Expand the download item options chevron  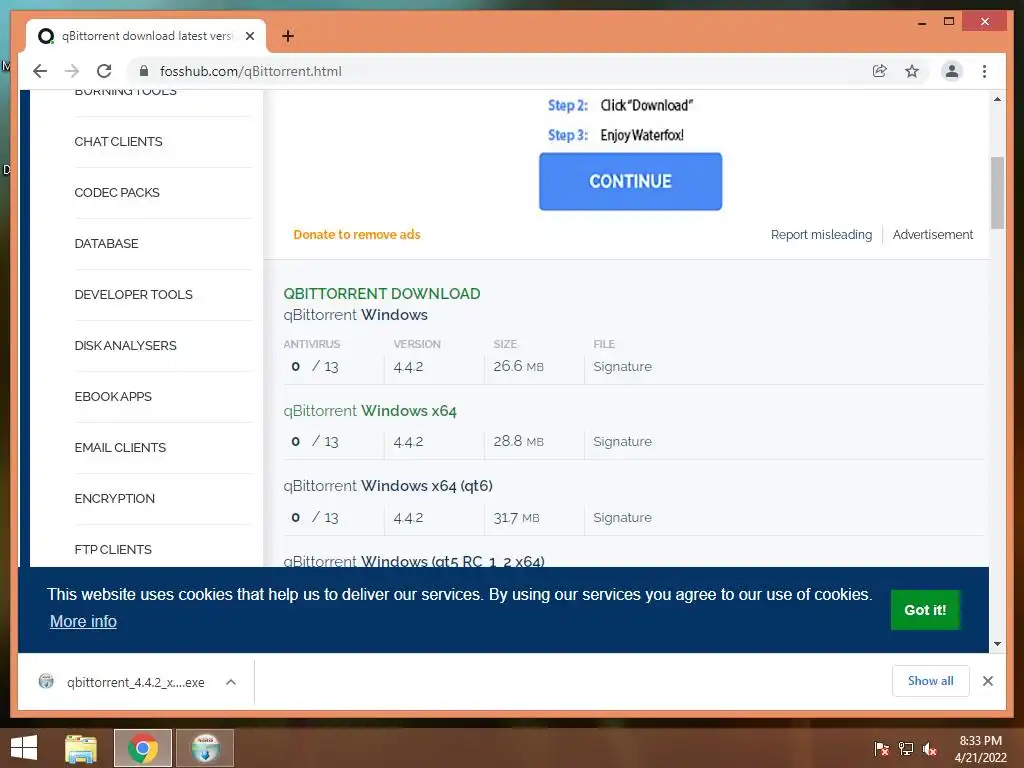231,682
